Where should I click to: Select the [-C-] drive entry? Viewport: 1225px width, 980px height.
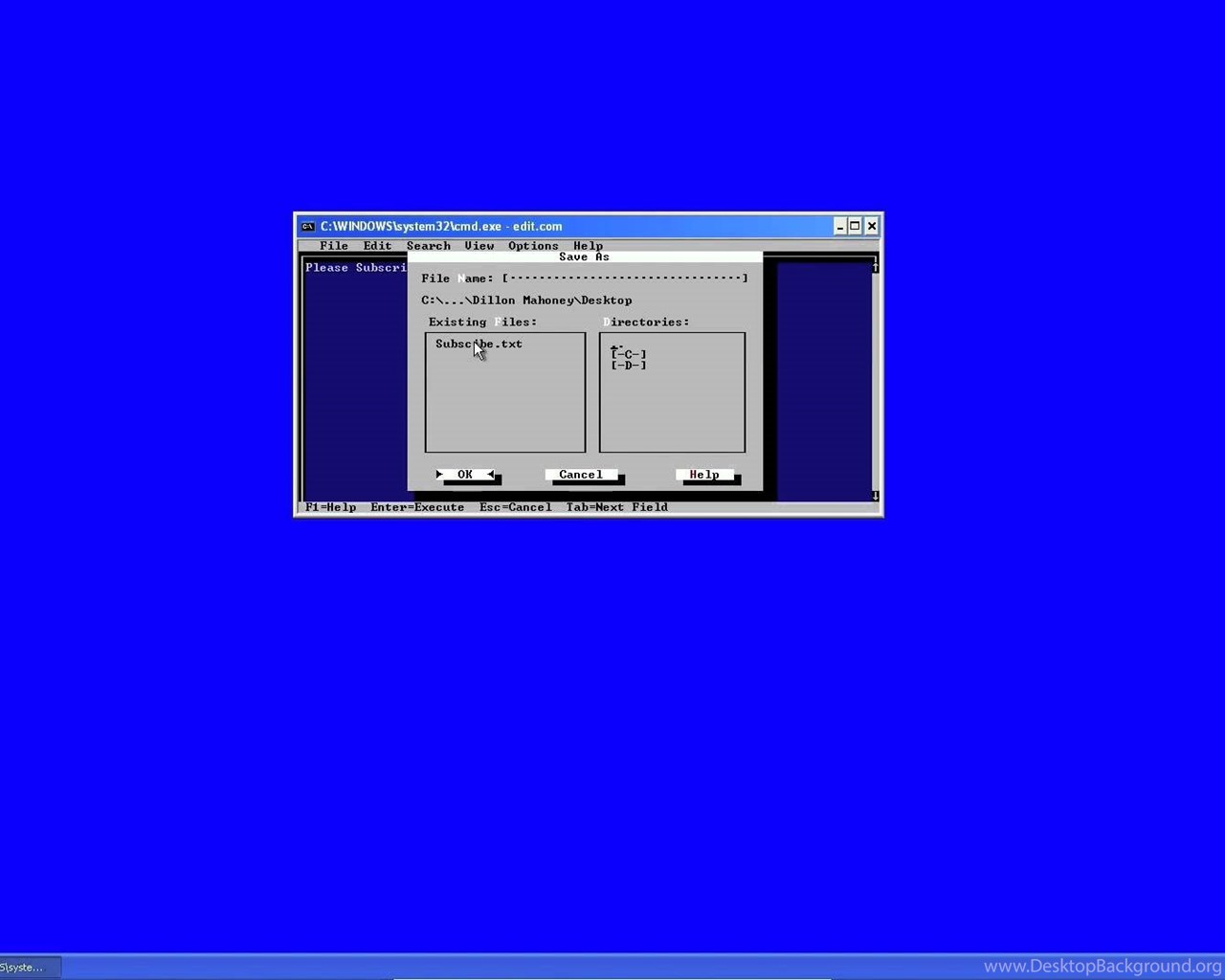[629, 354]
